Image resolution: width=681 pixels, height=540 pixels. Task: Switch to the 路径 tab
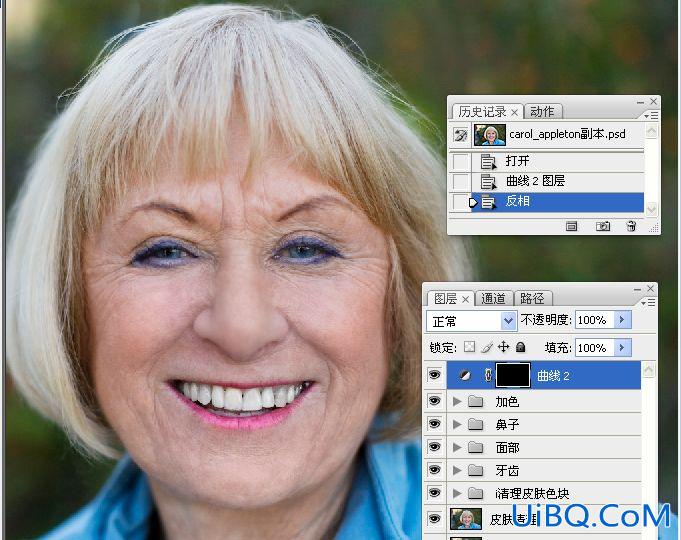[x=532, y=299]
